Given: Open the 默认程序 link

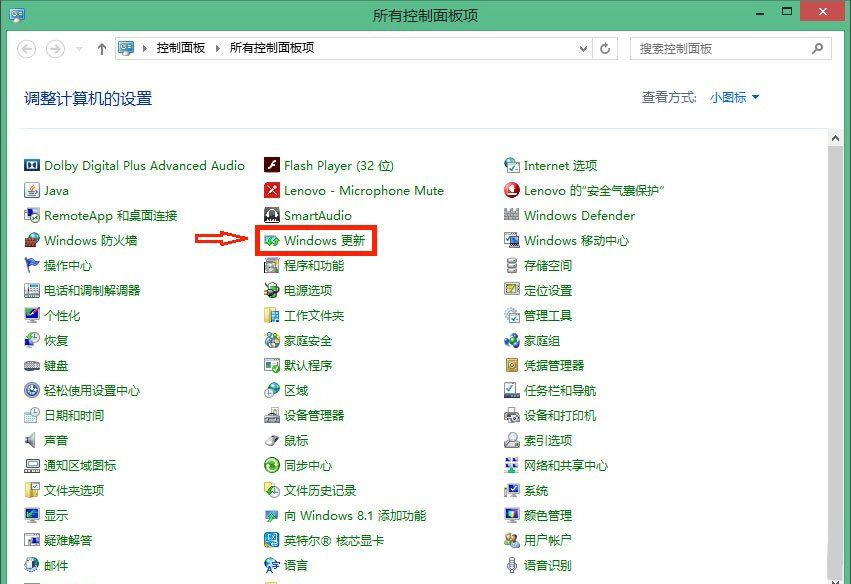Looking at the screenshot, I should click(308, 365).
